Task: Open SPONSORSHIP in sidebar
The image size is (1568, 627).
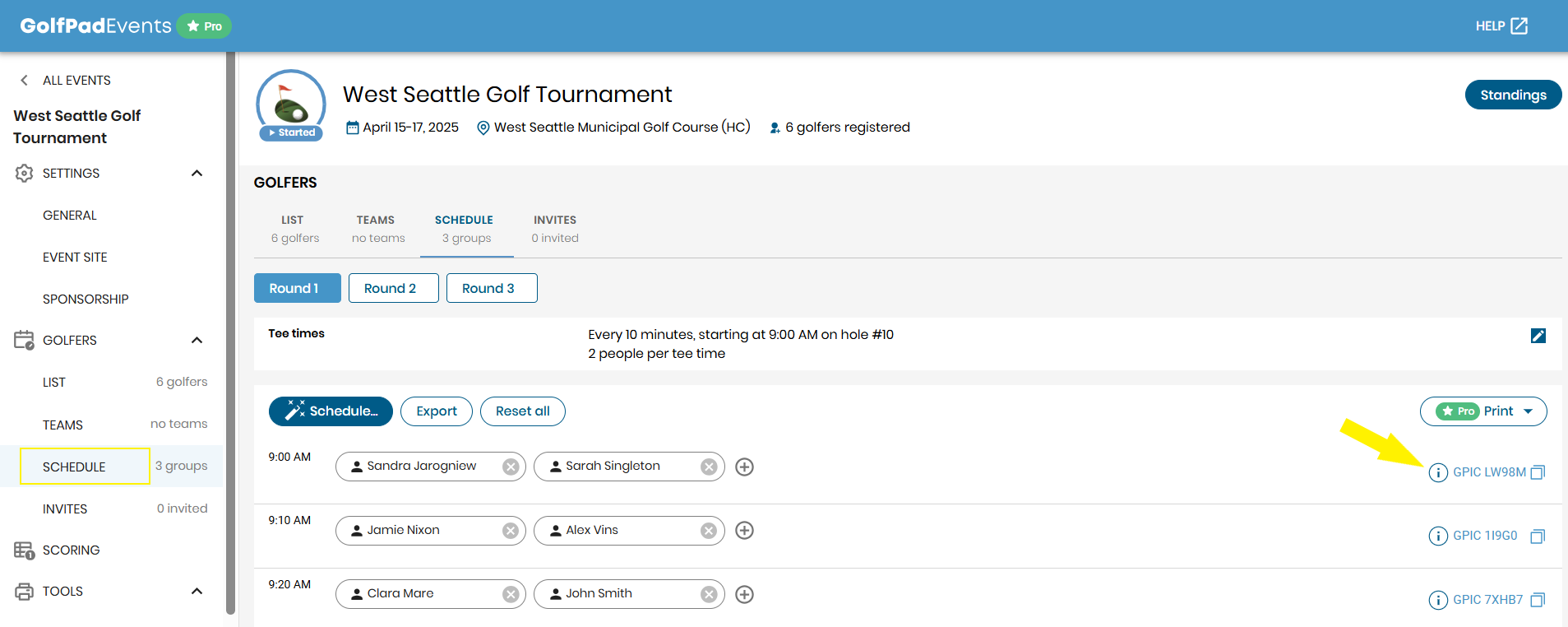Action: (86, 299)
